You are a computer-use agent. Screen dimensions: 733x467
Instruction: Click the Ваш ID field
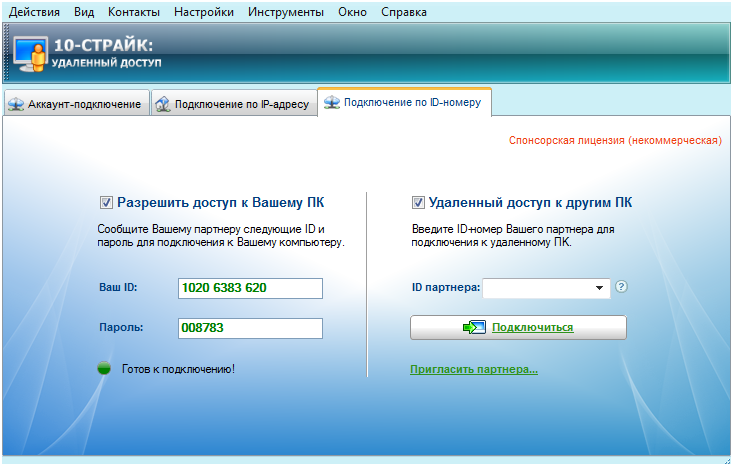(250, 288)
